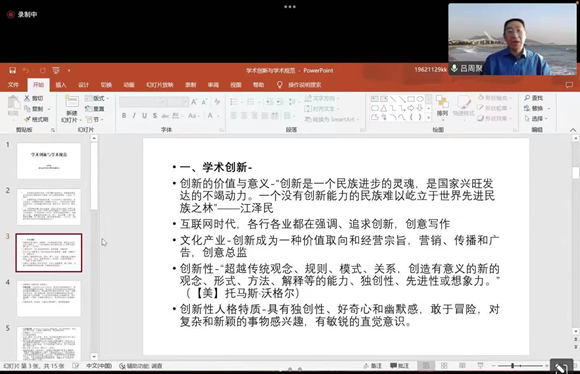Toggle the Notes (备注) pane in status bar

click(x=373, y=366)
